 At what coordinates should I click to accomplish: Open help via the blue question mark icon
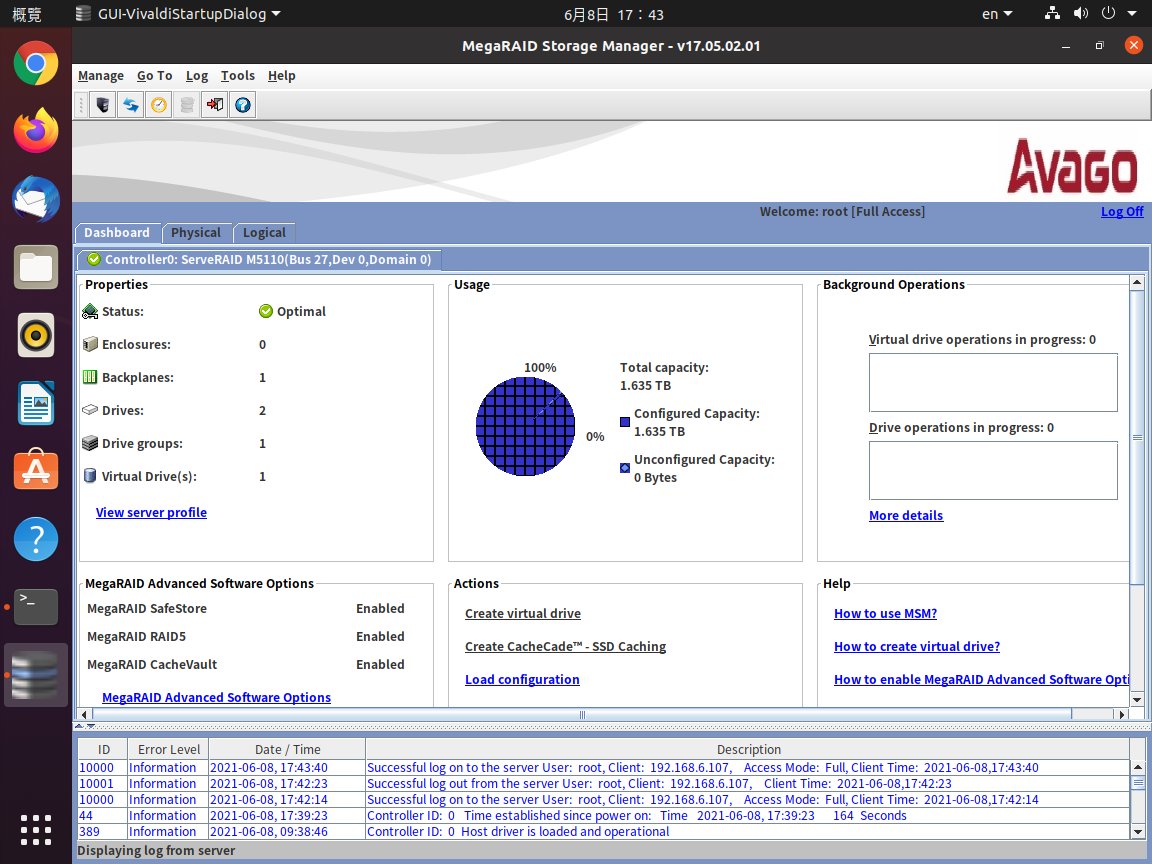242,105
